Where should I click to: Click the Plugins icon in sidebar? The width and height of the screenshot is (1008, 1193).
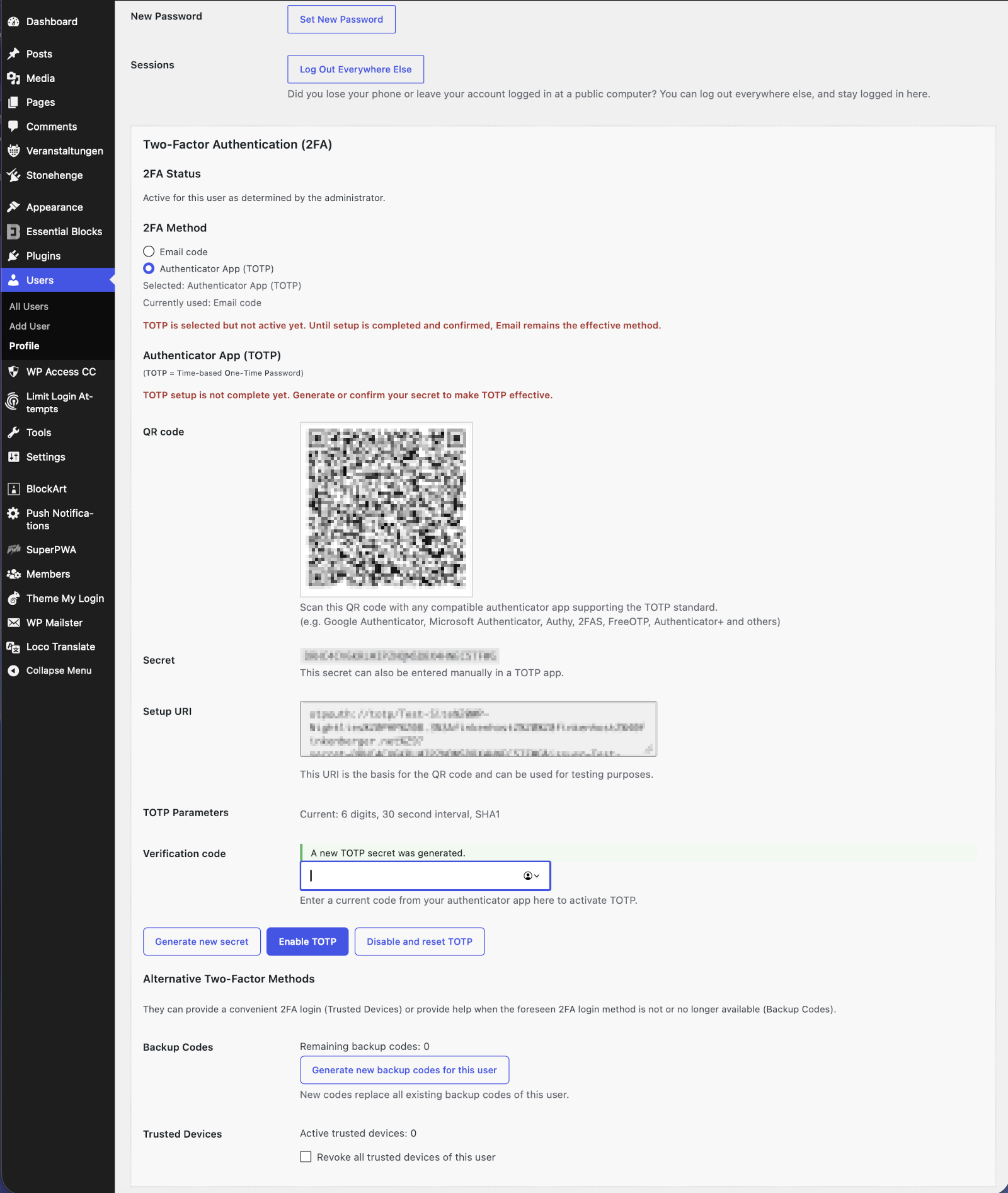pos(14,256)
